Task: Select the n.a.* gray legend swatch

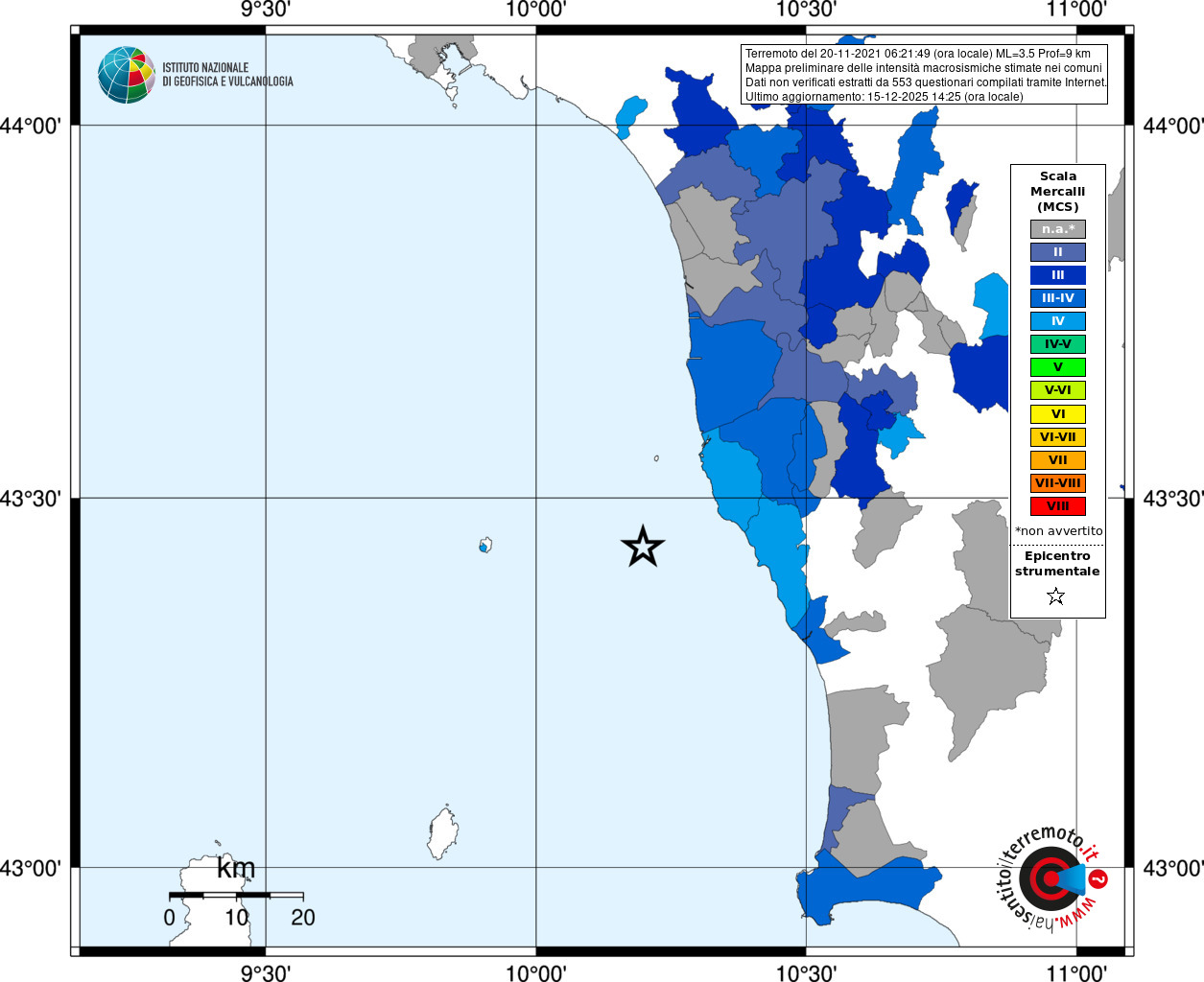Action: 1058,229
